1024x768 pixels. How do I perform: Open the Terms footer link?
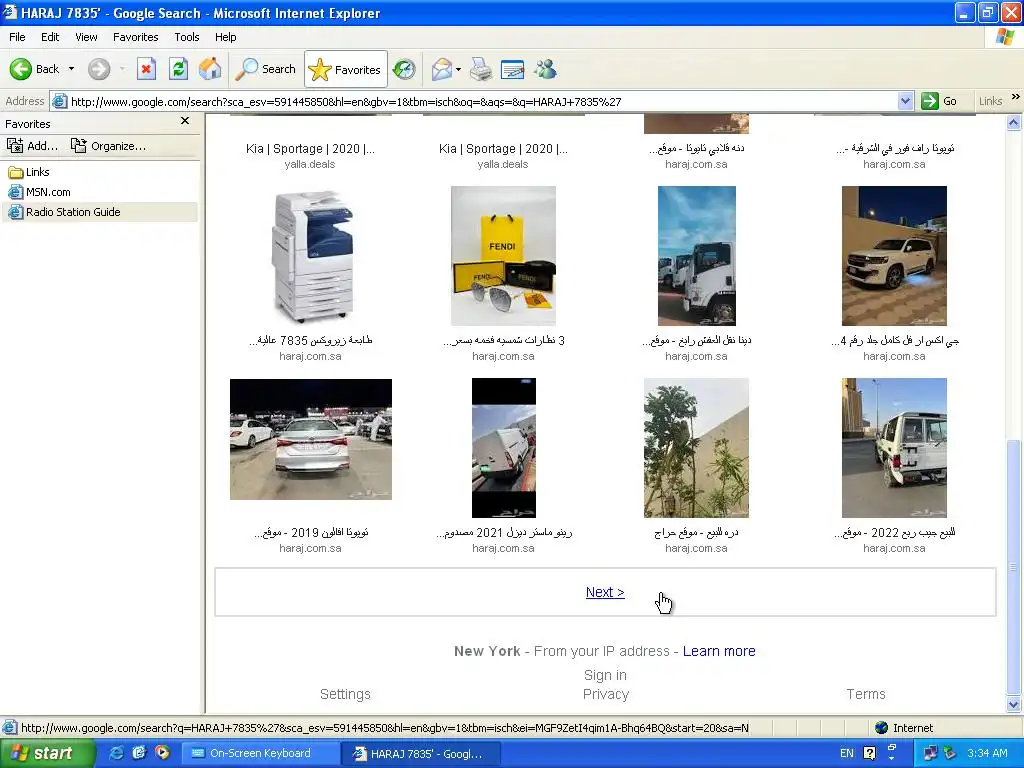pyautogui.click(x=866, y=694)
